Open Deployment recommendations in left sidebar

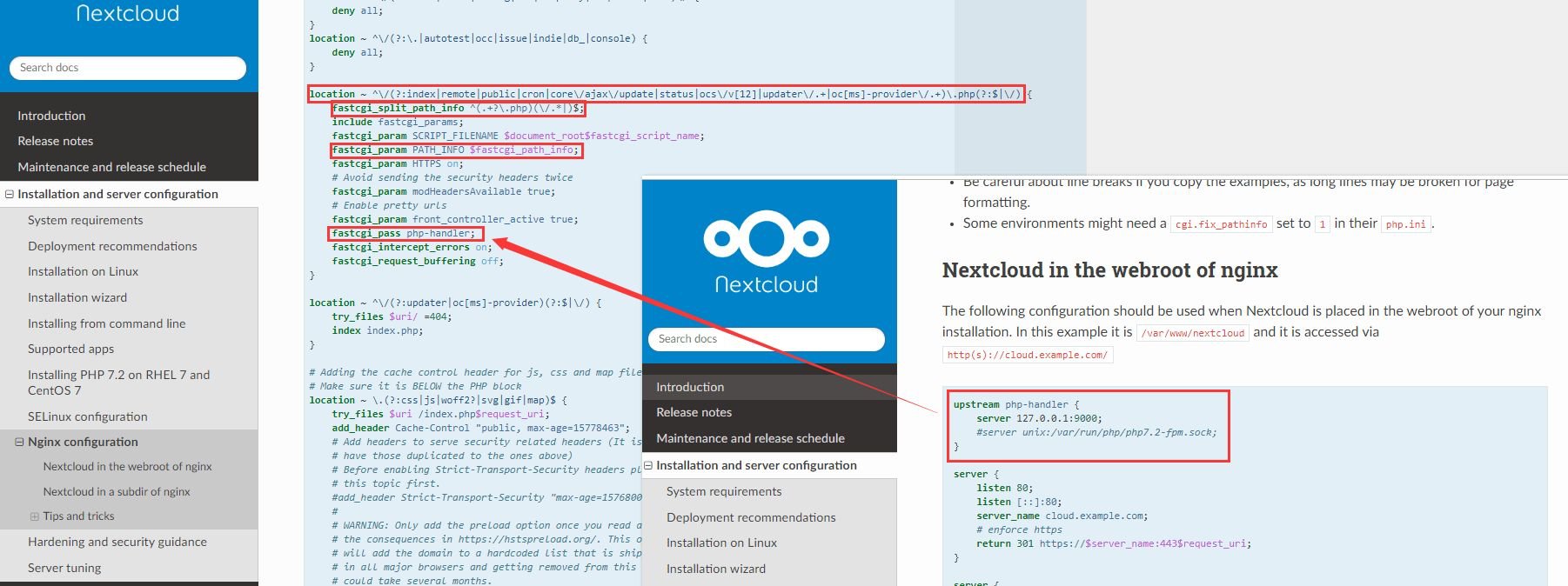112,246
